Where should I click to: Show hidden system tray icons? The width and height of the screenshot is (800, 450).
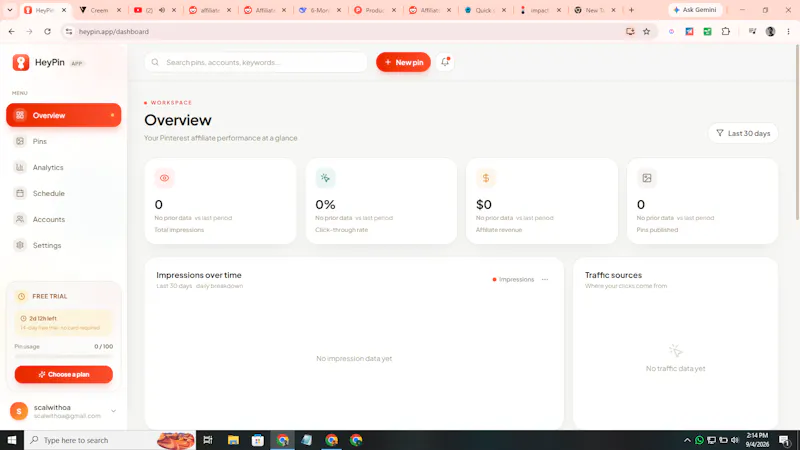687,440
